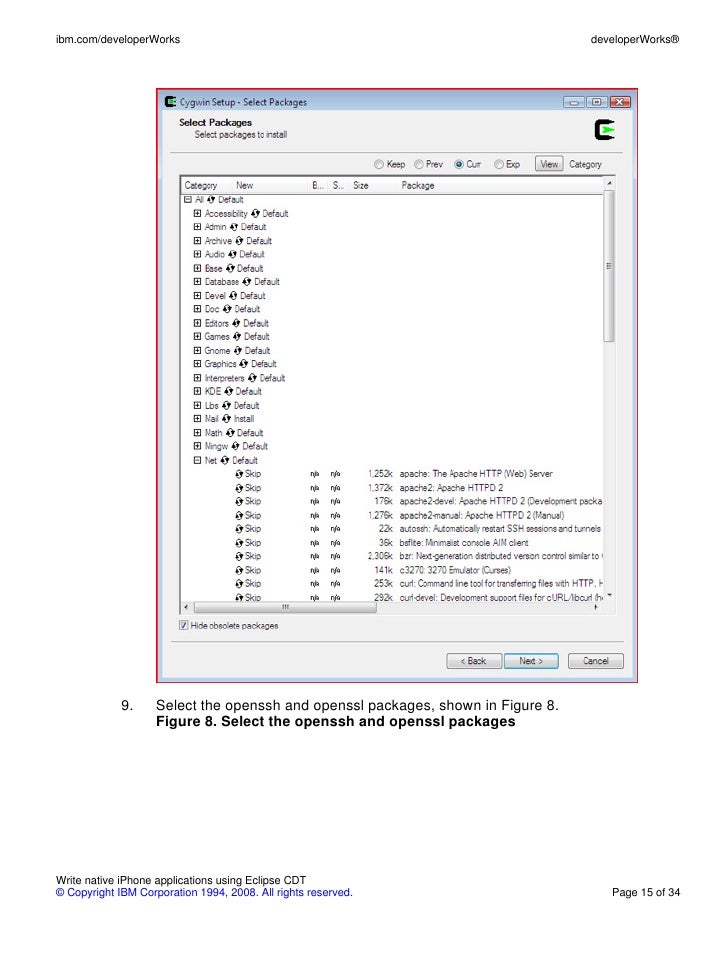Click the scroll left arrow of package list

coord(187,607)
